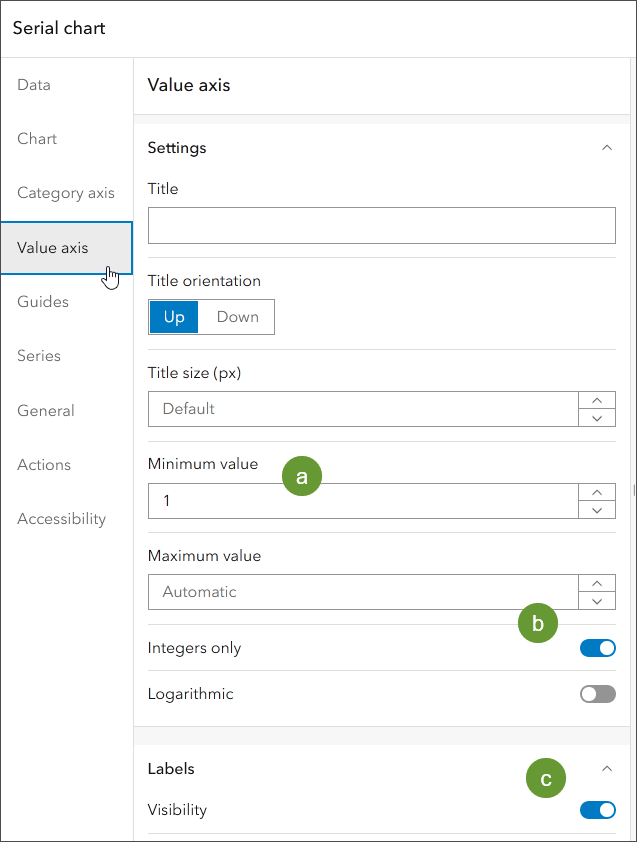Viewport: 637px width, 842px height.
Task: Set title orientation to Down
Action: click(x=237, y=317)
